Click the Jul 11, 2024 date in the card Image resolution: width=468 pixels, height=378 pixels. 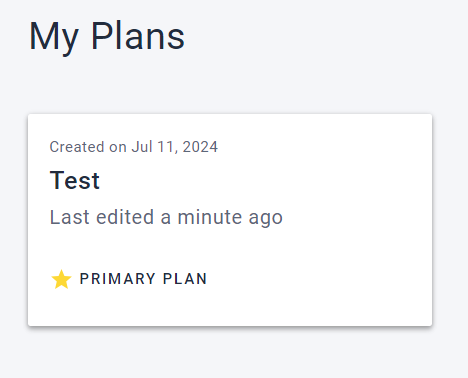pos(175,147)
